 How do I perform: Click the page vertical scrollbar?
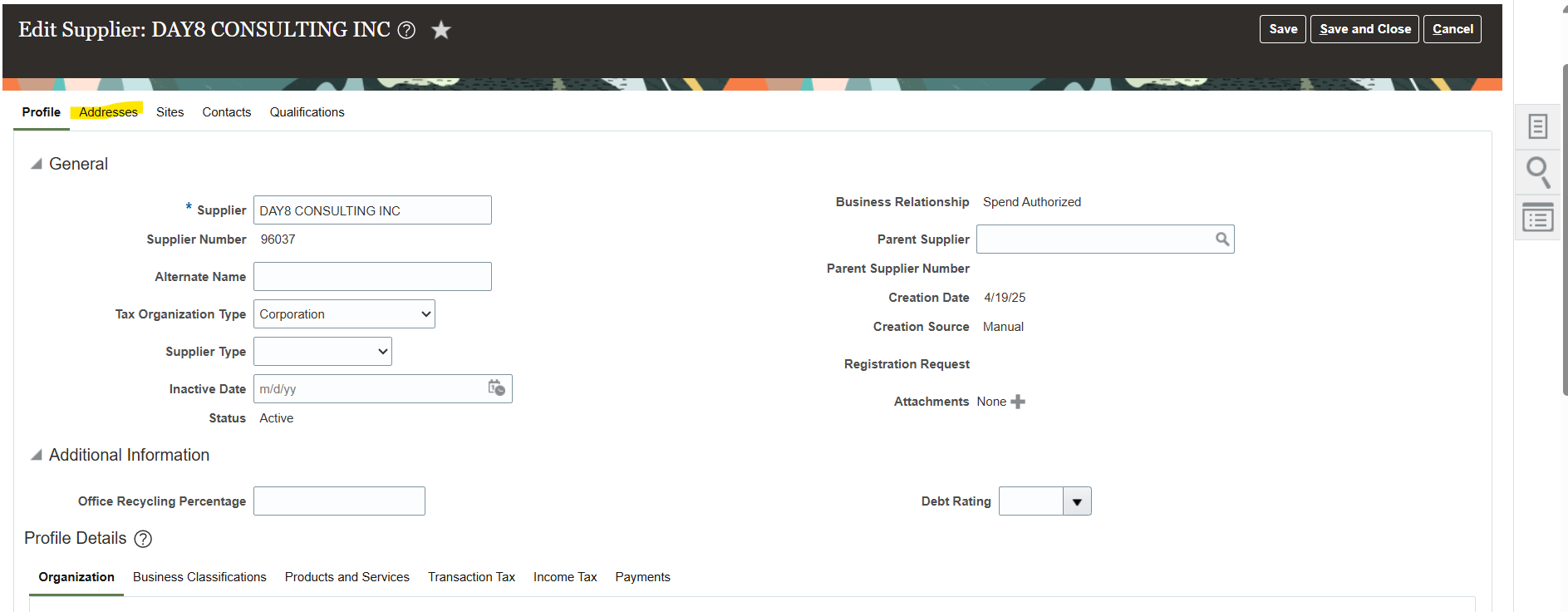[1565, 229]
